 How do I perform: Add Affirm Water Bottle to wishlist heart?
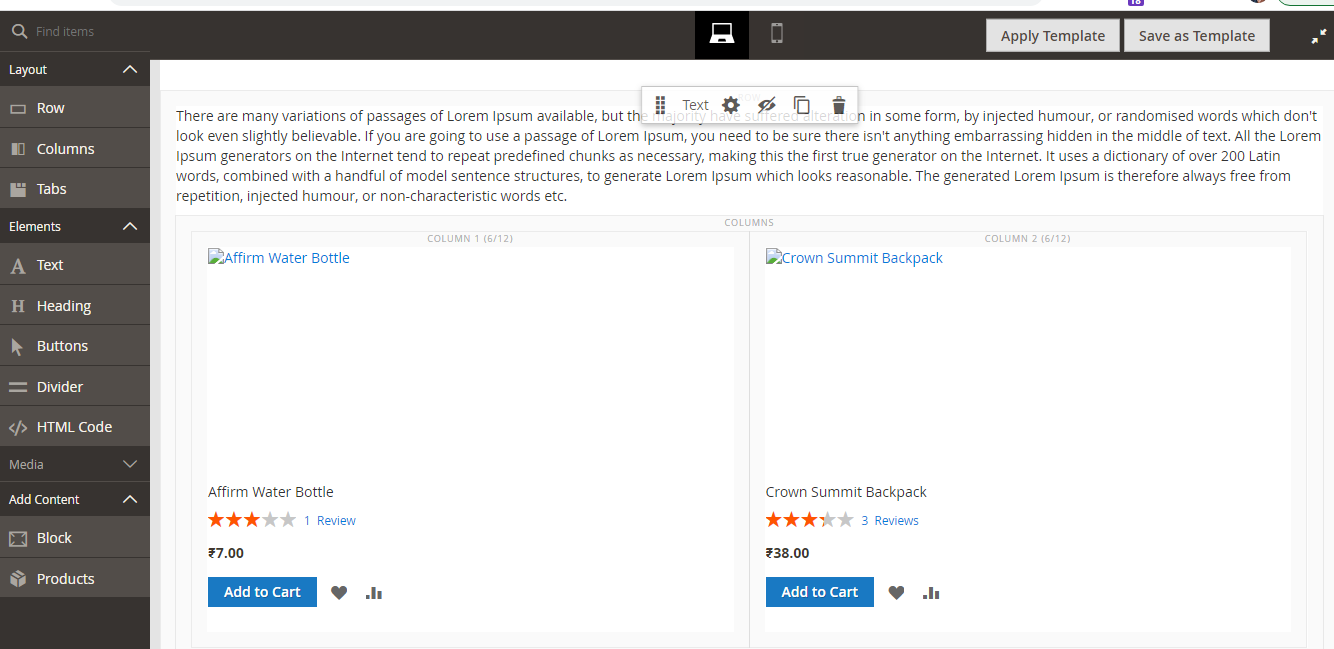[x=339, y=592]
